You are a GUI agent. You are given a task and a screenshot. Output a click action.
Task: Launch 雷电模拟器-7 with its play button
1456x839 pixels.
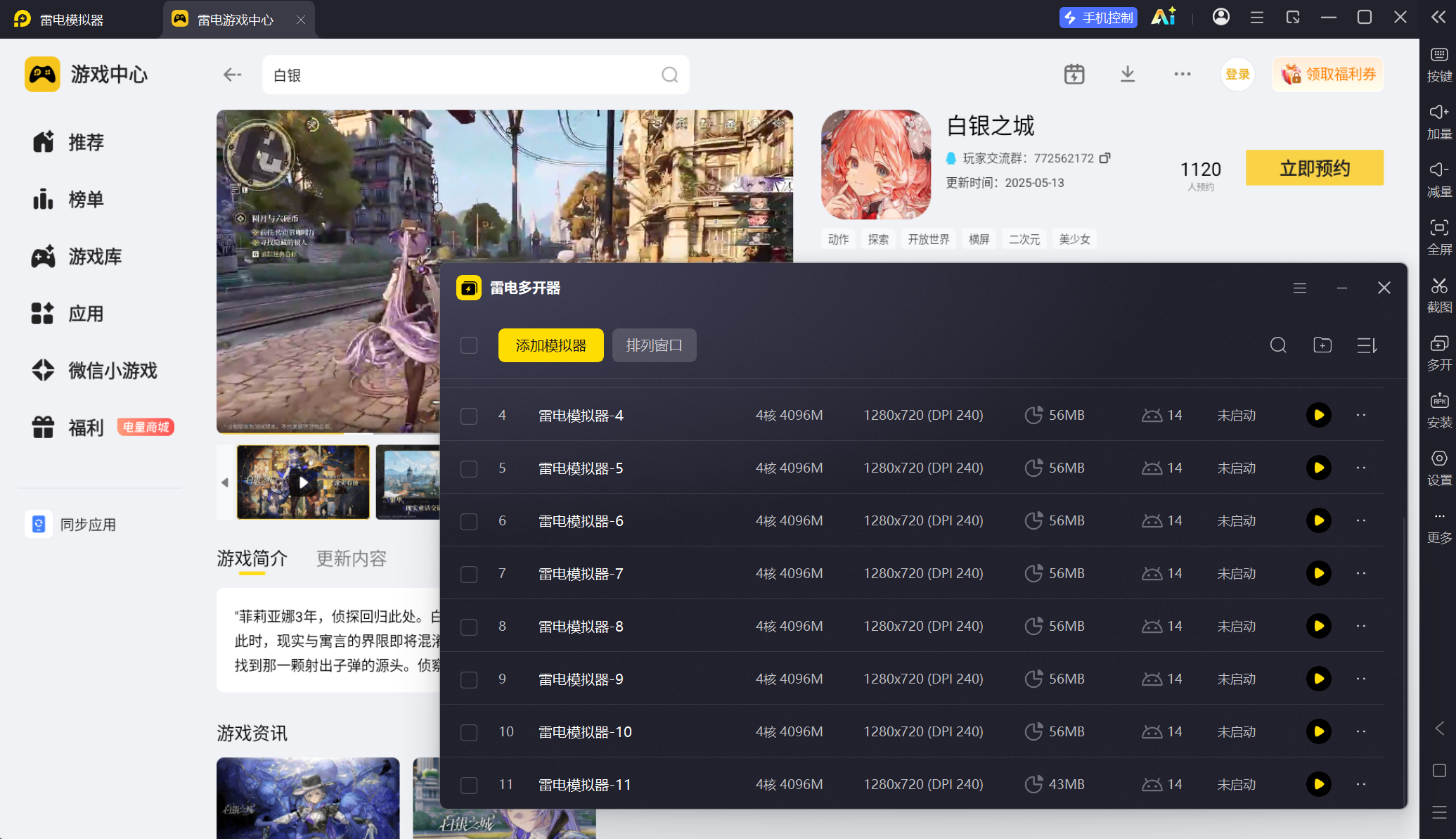point(1319,573)
